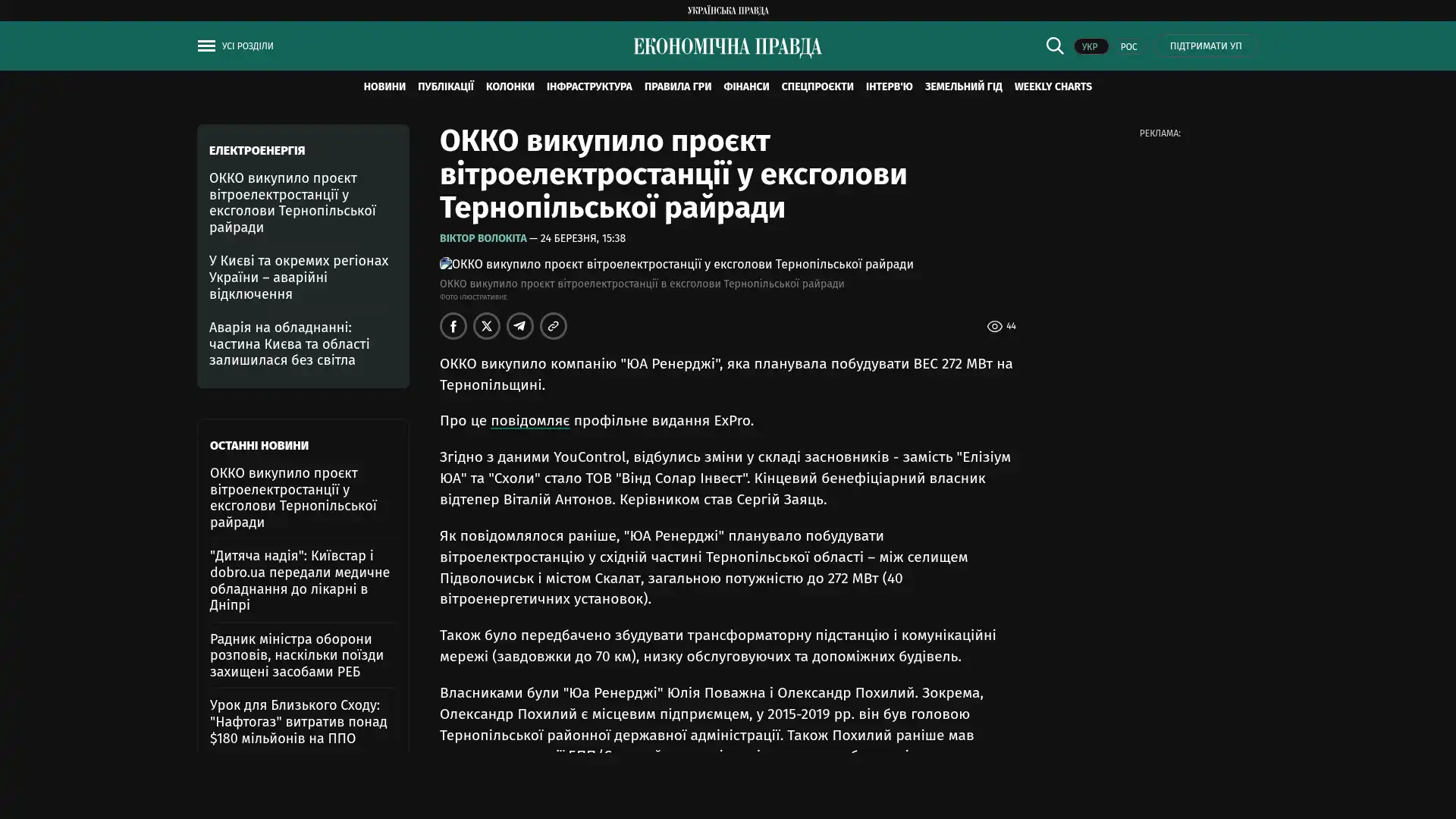Share article on X (Twitter)
This screenshot has width=1456, height=819.
[x=487, y=326]
